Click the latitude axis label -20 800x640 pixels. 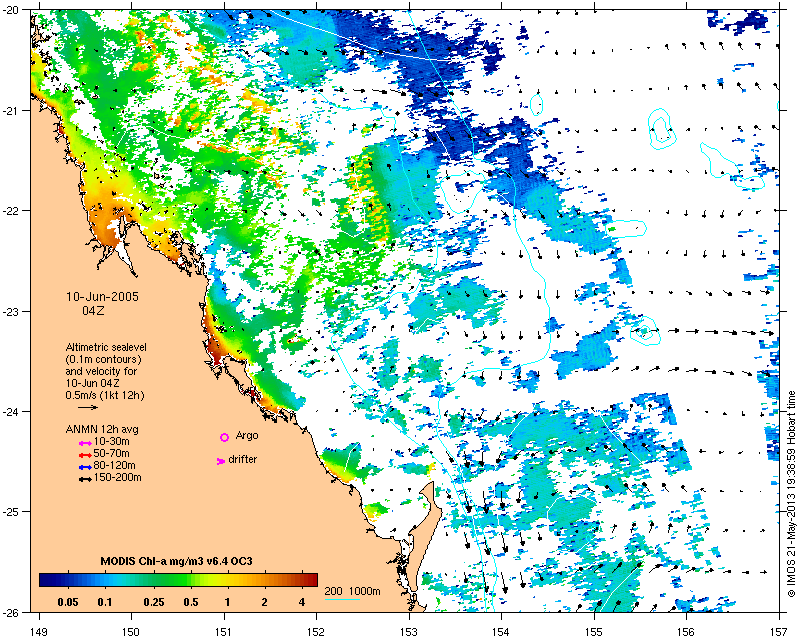11,10
